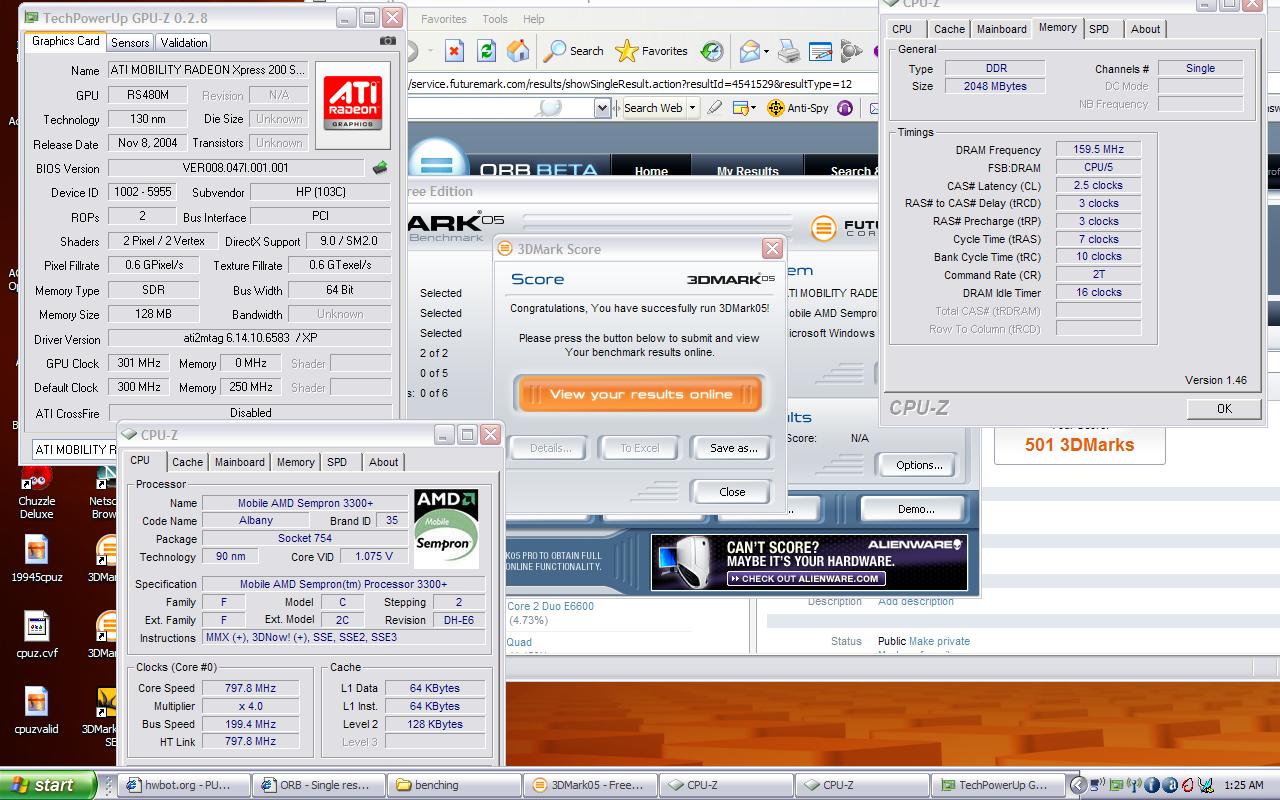
Task: Open the browser History clock icon
Action: (x=712, y=50)
